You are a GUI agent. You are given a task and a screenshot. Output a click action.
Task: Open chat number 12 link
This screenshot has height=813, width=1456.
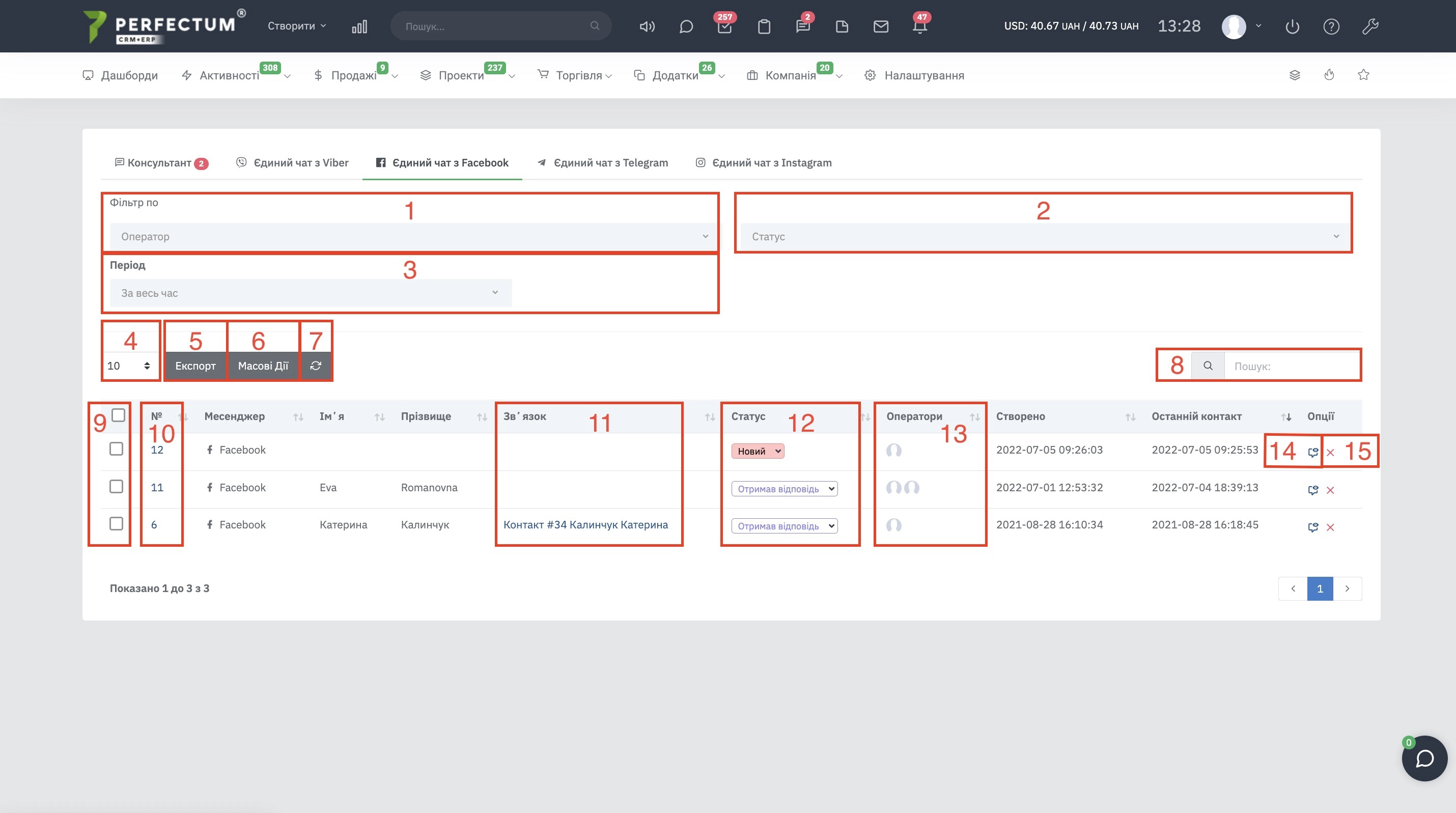pos(157,450)
